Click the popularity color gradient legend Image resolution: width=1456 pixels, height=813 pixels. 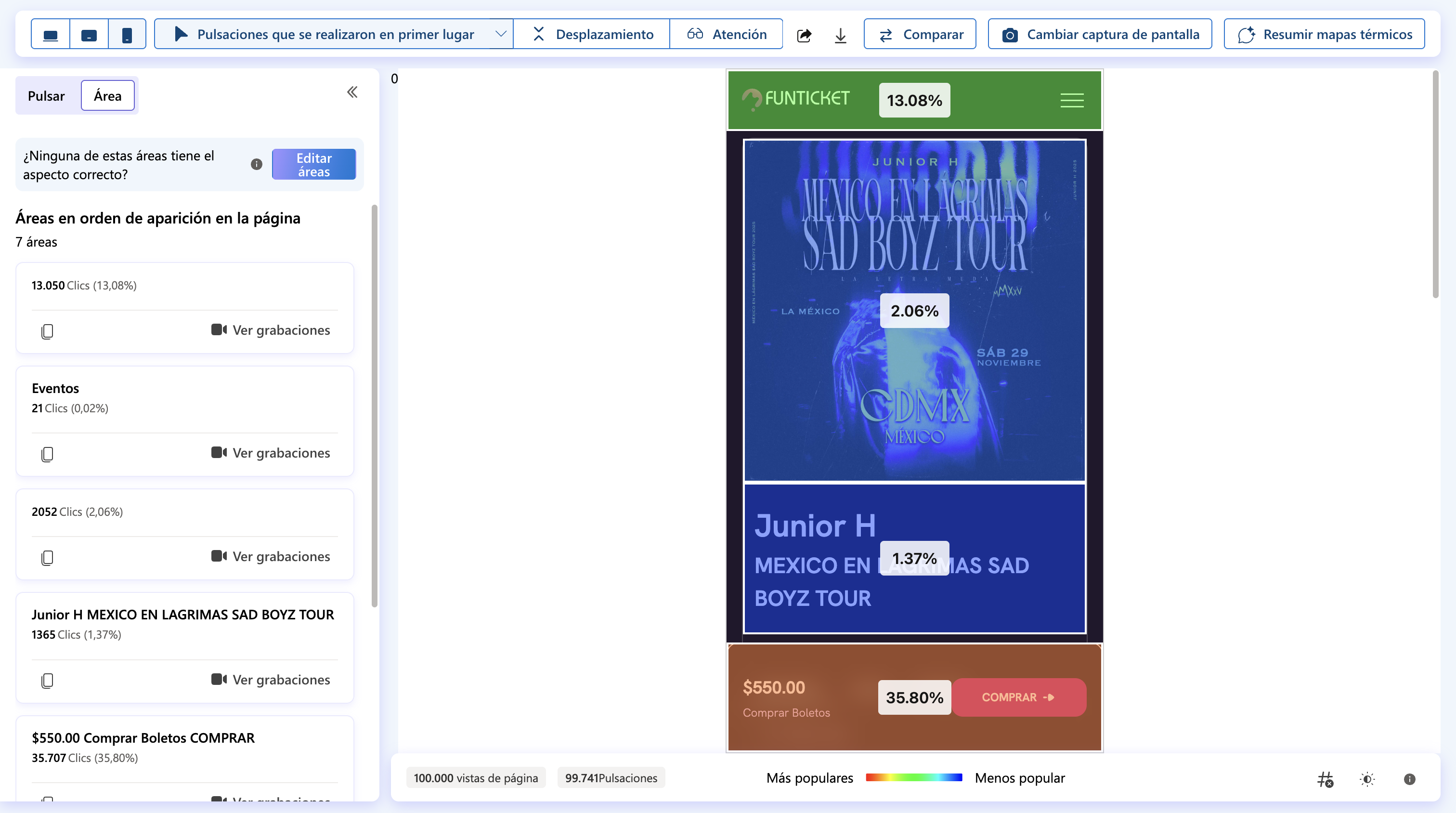(x=913, y=777)
